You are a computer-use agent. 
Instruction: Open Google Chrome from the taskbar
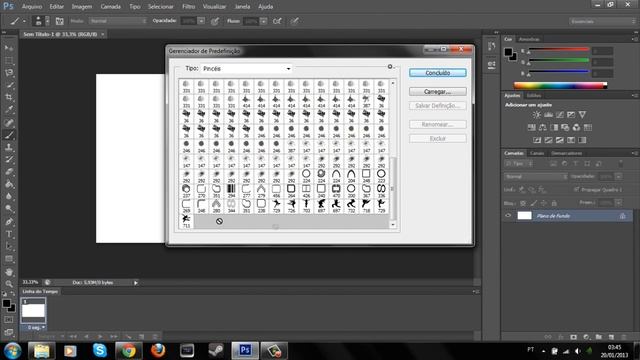129,350
